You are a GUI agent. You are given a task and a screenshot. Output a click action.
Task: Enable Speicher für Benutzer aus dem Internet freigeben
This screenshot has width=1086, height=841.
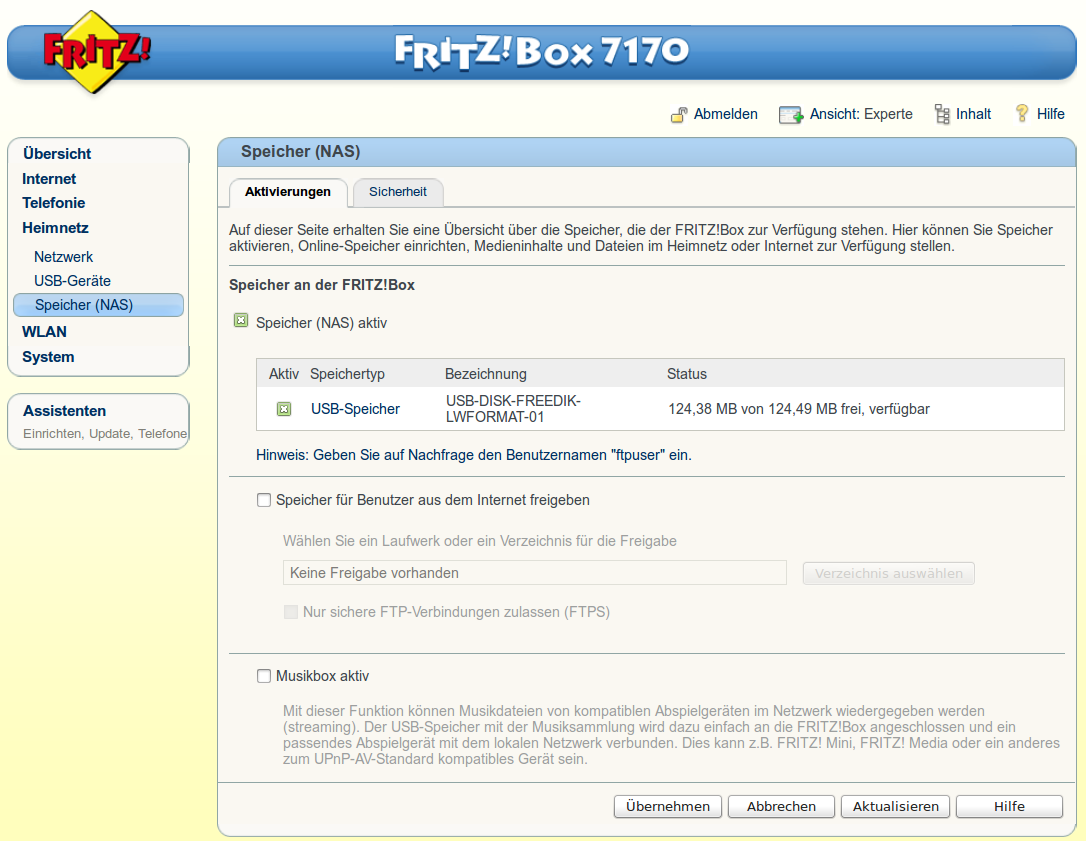pos(264,500)
